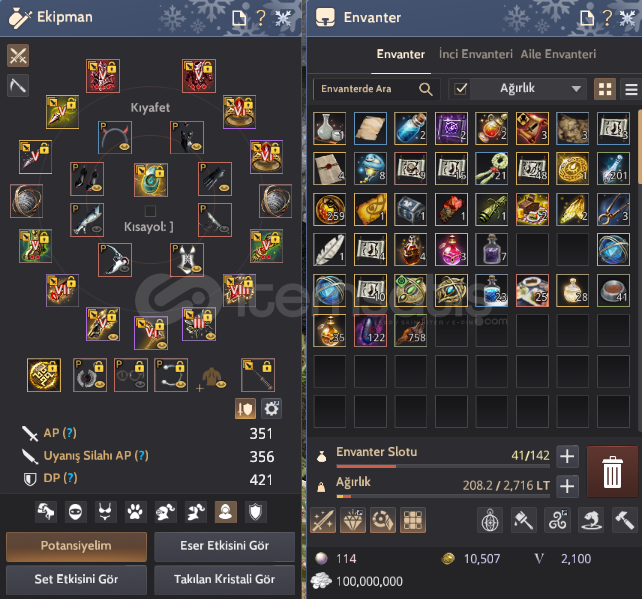This screenshot has width=642, height=599.
Task: Select the life skill tool icon
Action: [18, 86]
